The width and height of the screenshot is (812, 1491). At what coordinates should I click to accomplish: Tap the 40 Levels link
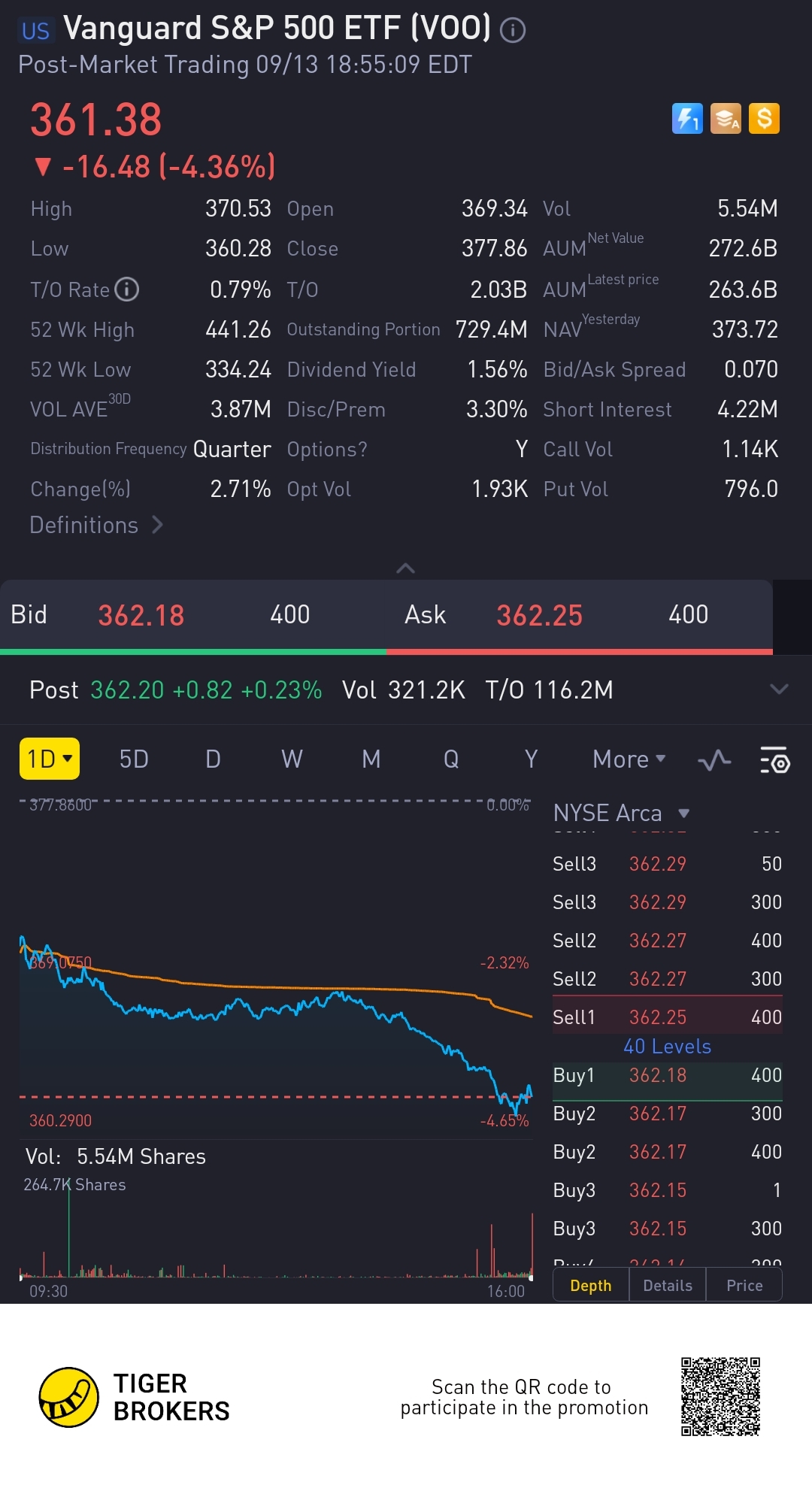[x=667, y=1047]
